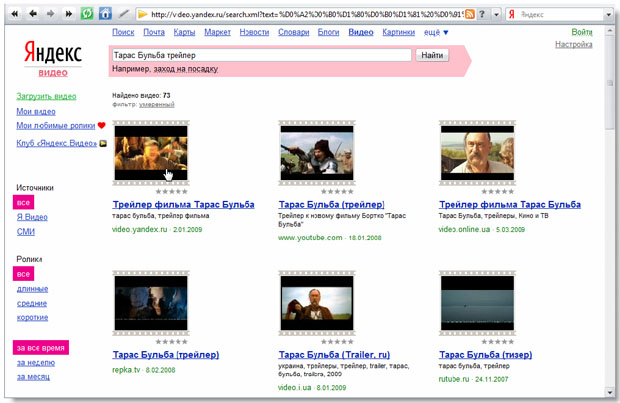Open the Мои любимые ролики link
The image size is (620, 403).
(56, 125)
